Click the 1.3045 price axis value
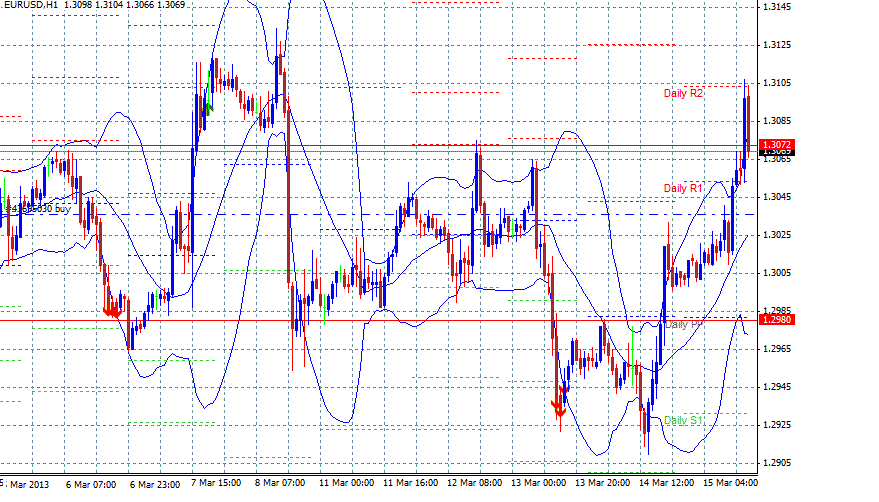 777,197
